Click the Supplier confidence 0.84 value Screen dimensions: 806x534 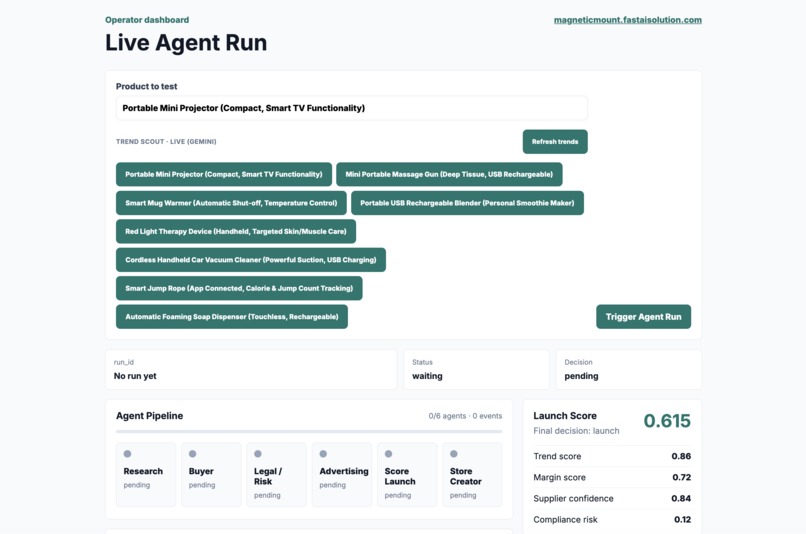[x=681, y=499]
